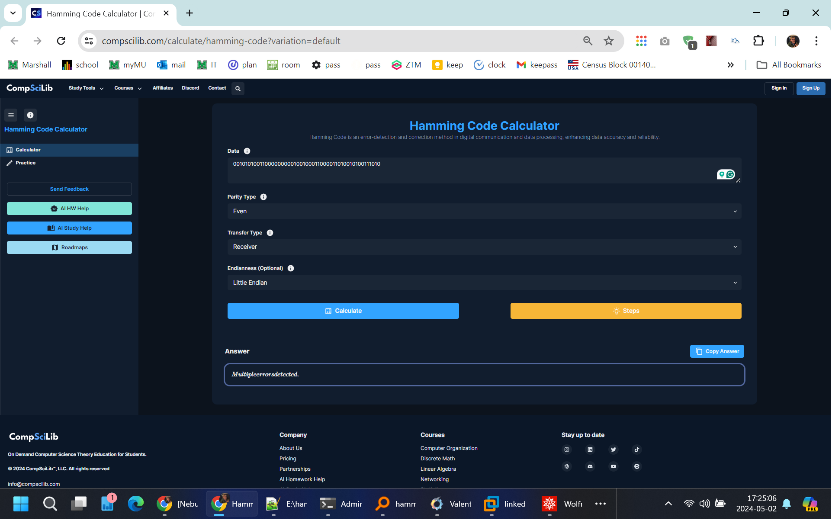
Task: Expand the Endianness dropdown showing Little Endian
Action: 484,282
